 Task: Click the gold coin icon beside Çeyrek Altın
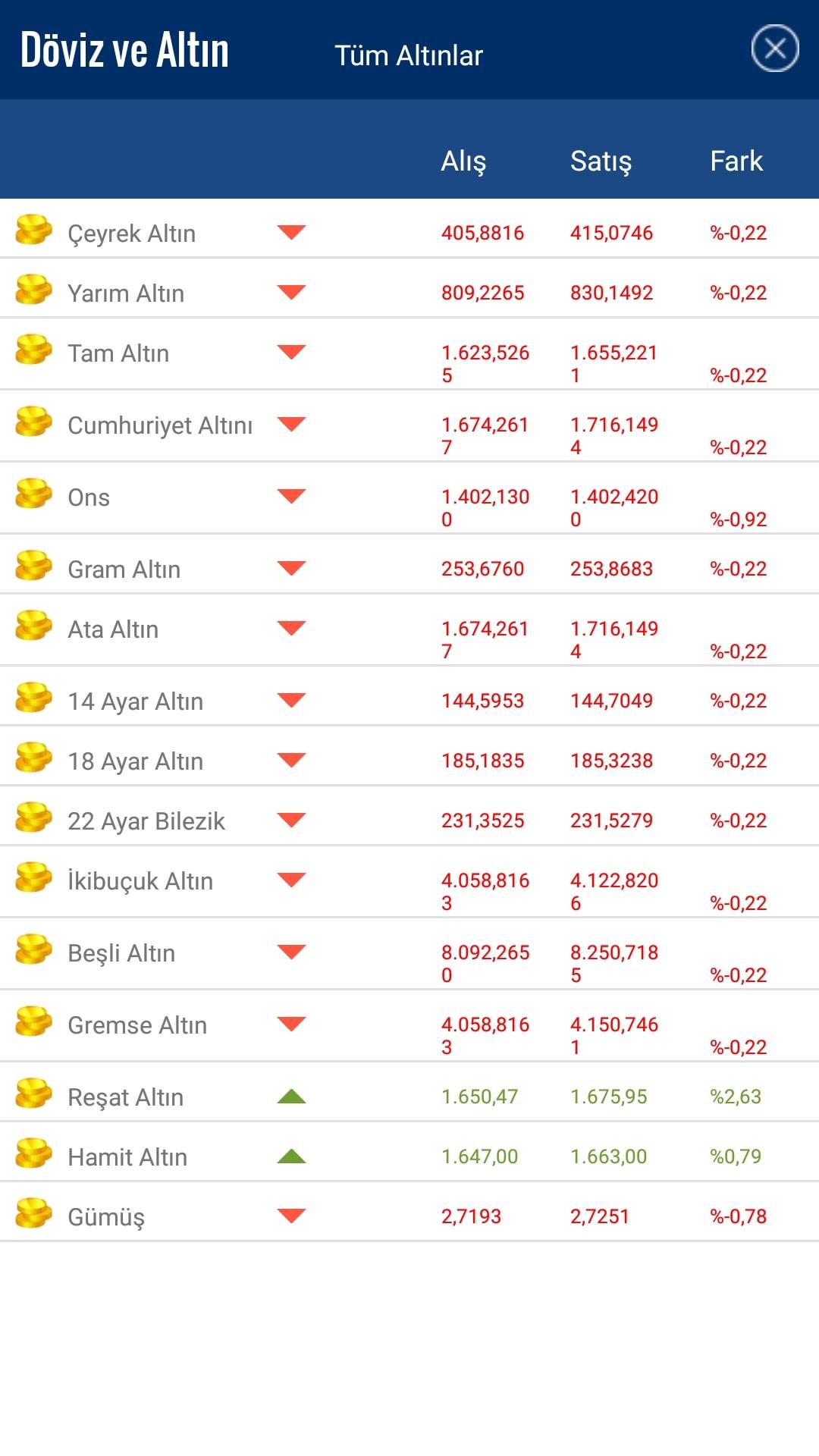click(x=33, y=229)
